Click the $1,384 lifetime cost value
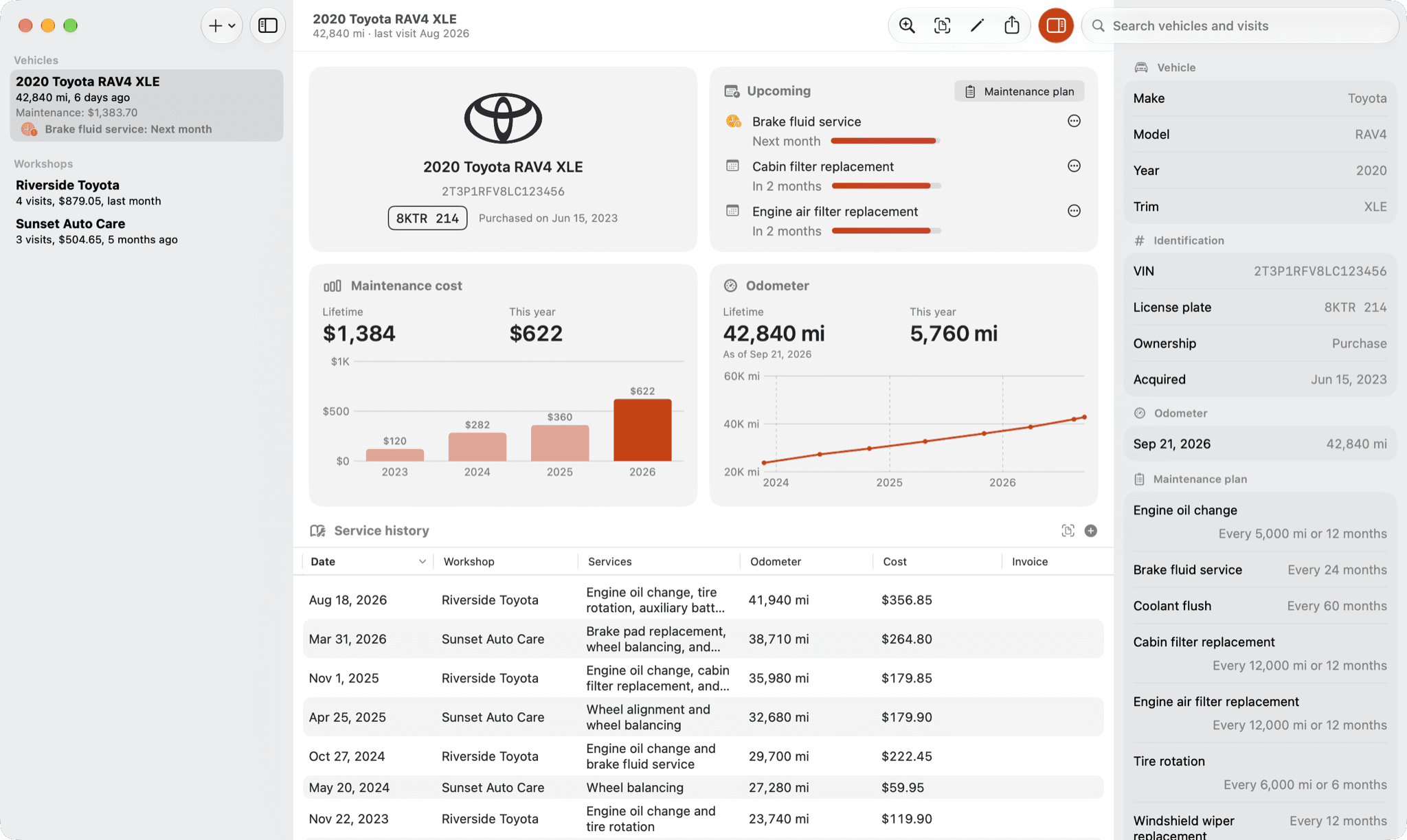Screen dimensions: 1407x840 [x=359, y=333]
